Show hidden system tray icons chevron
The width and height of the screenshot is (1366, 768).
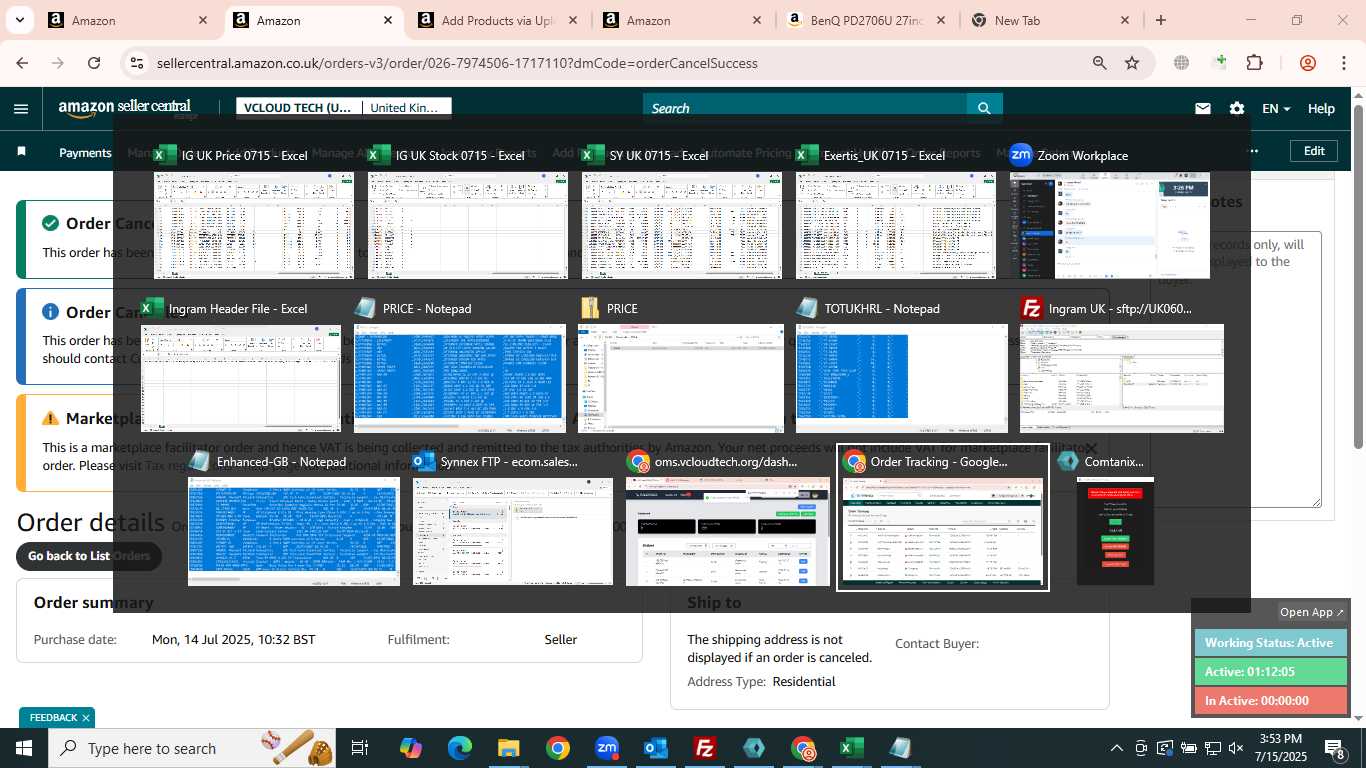click(x=1116, y=748)
